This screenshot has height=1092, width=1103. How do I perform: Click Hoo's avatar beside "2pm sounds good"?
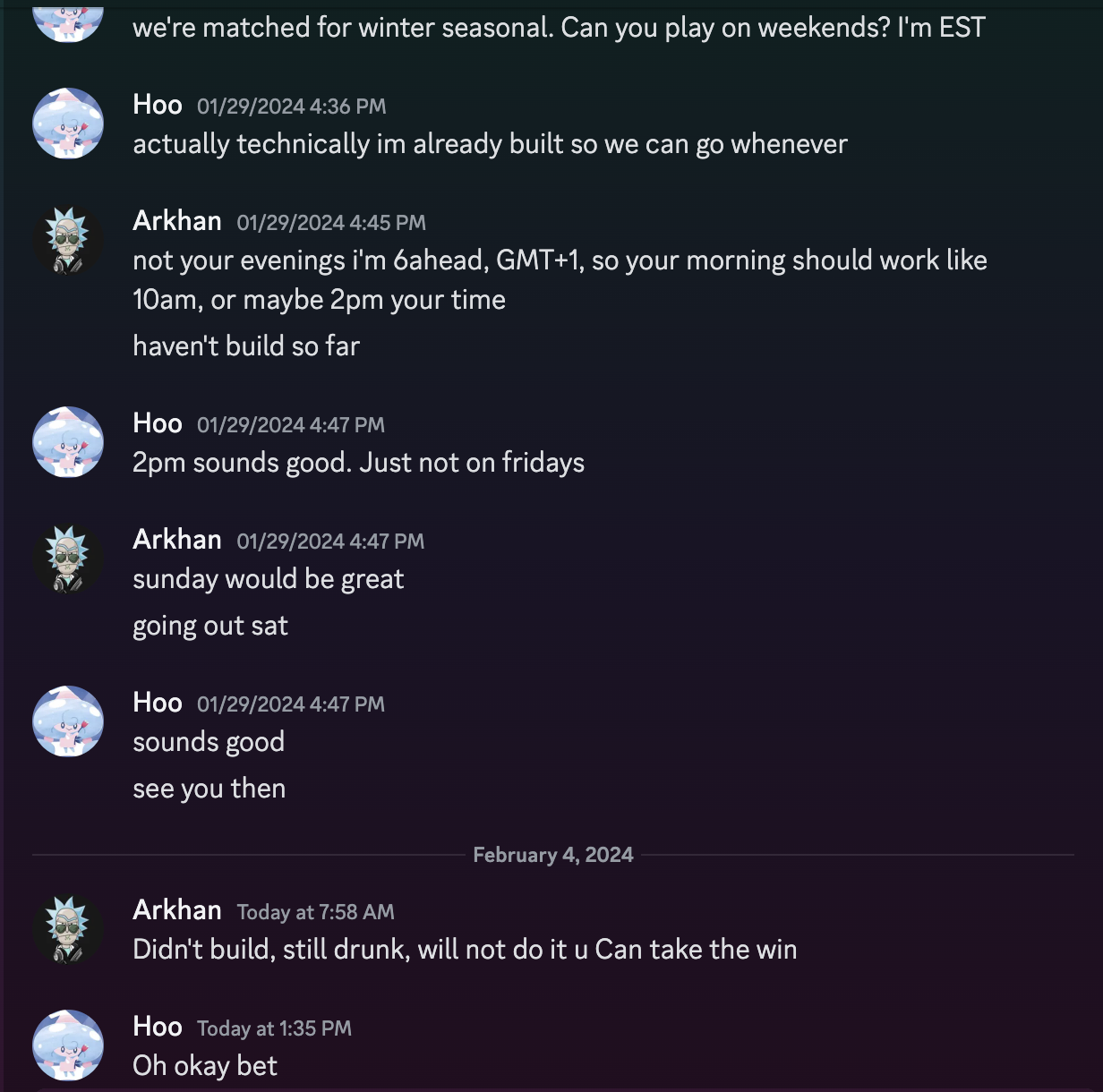(68, 442)
